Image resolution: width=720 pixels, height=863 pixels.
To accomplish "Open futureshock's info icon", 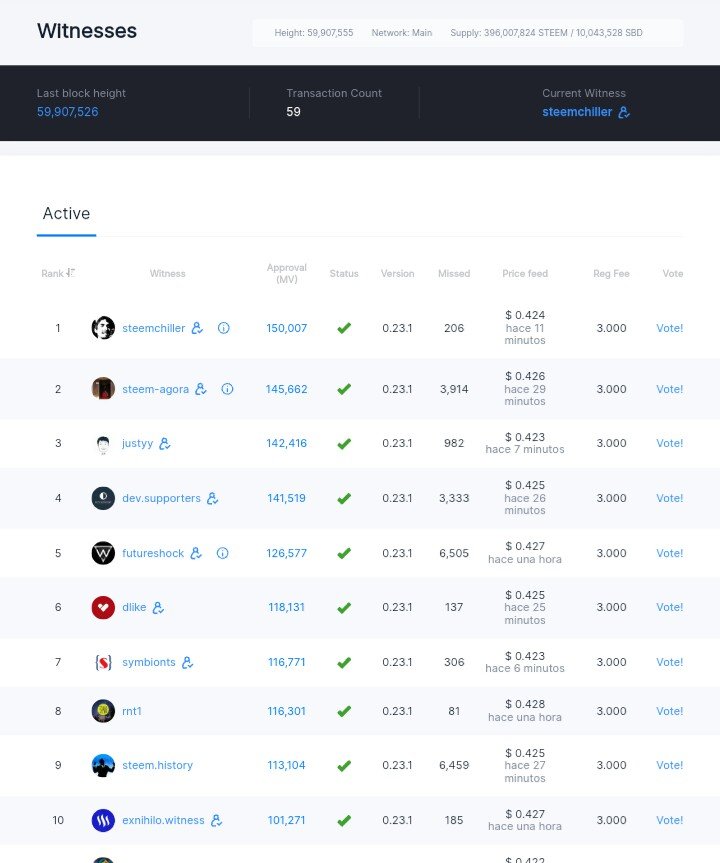I will [x=222, y=553].
